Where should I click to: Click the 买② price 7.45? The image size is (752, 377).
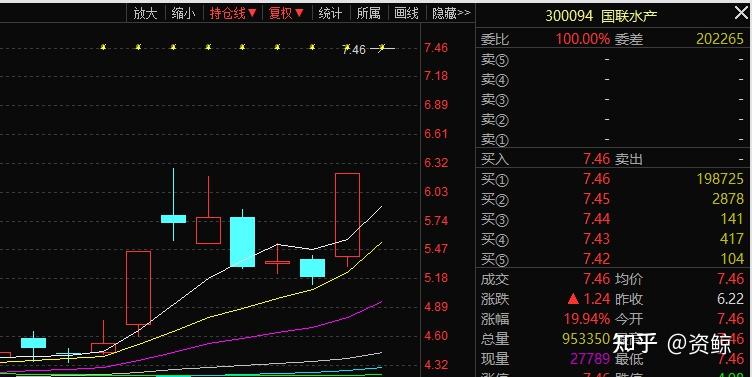click(597, 199)
